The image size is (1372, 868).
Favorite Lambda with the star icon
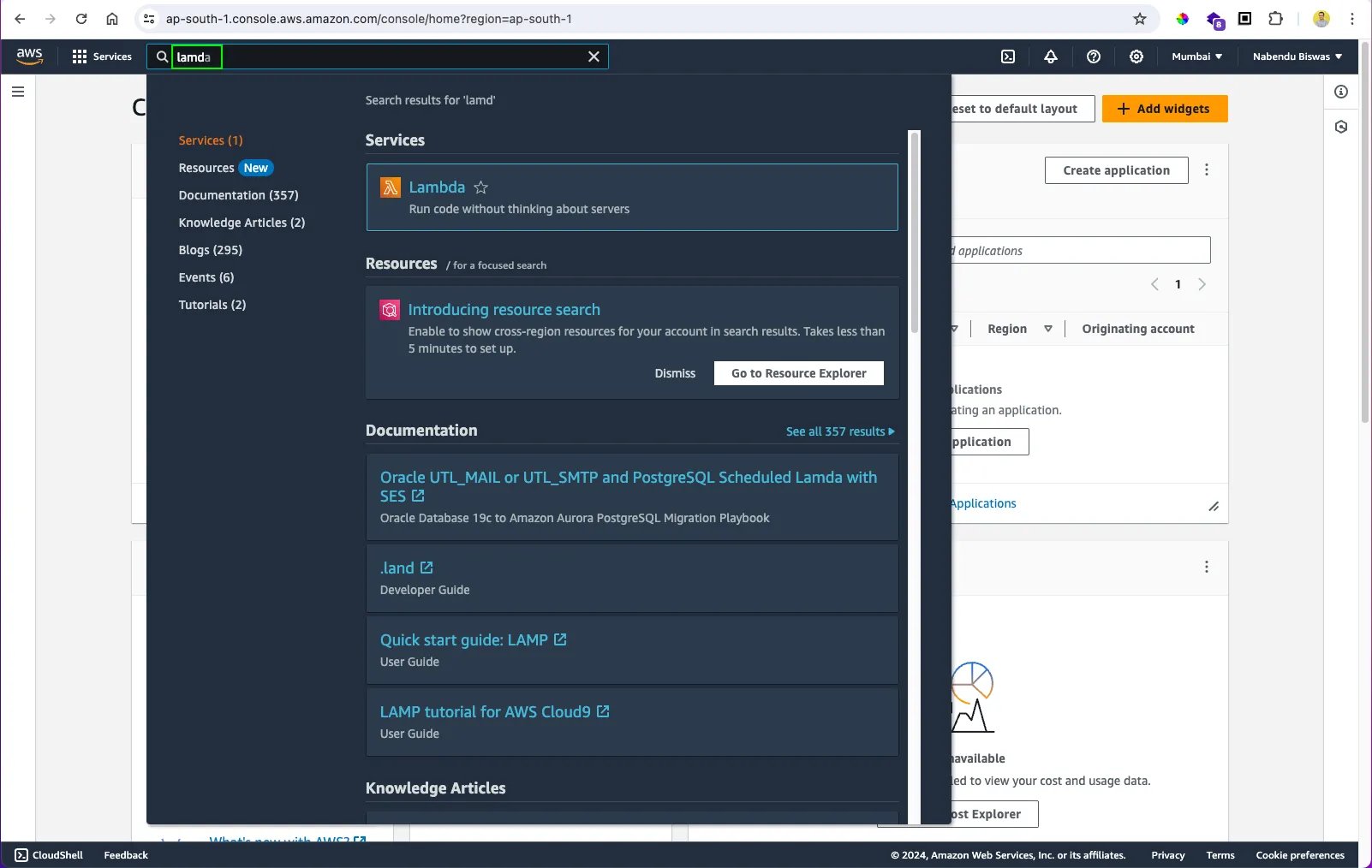click(x=481, y=187)
